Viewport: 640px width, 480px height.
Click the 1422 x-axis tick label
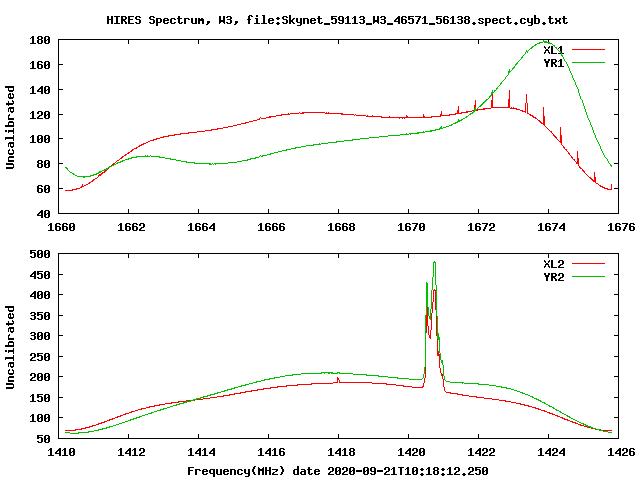click(x=481, y=452)
